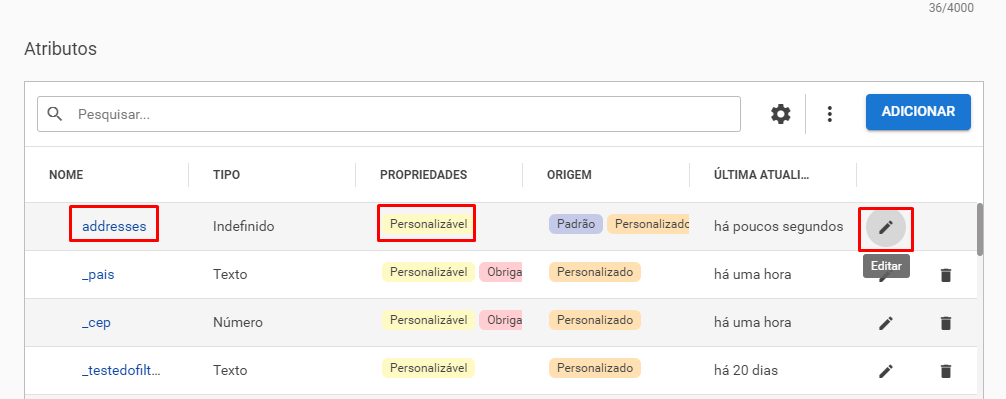1006x399 pixels.
Task: Click the Personalizável tag in _cep row
Action: click(429, 319)
